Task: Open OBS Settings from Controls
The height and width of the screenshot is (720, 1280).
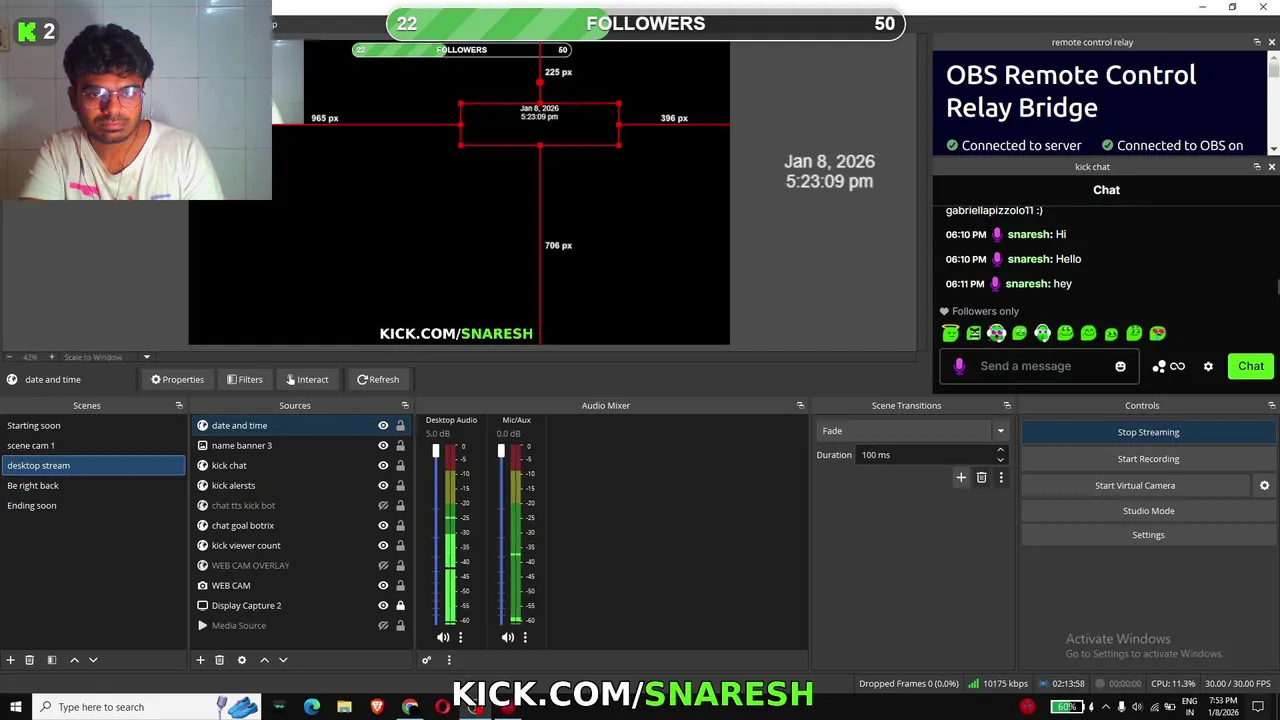Action: [x=1148, y=535]
